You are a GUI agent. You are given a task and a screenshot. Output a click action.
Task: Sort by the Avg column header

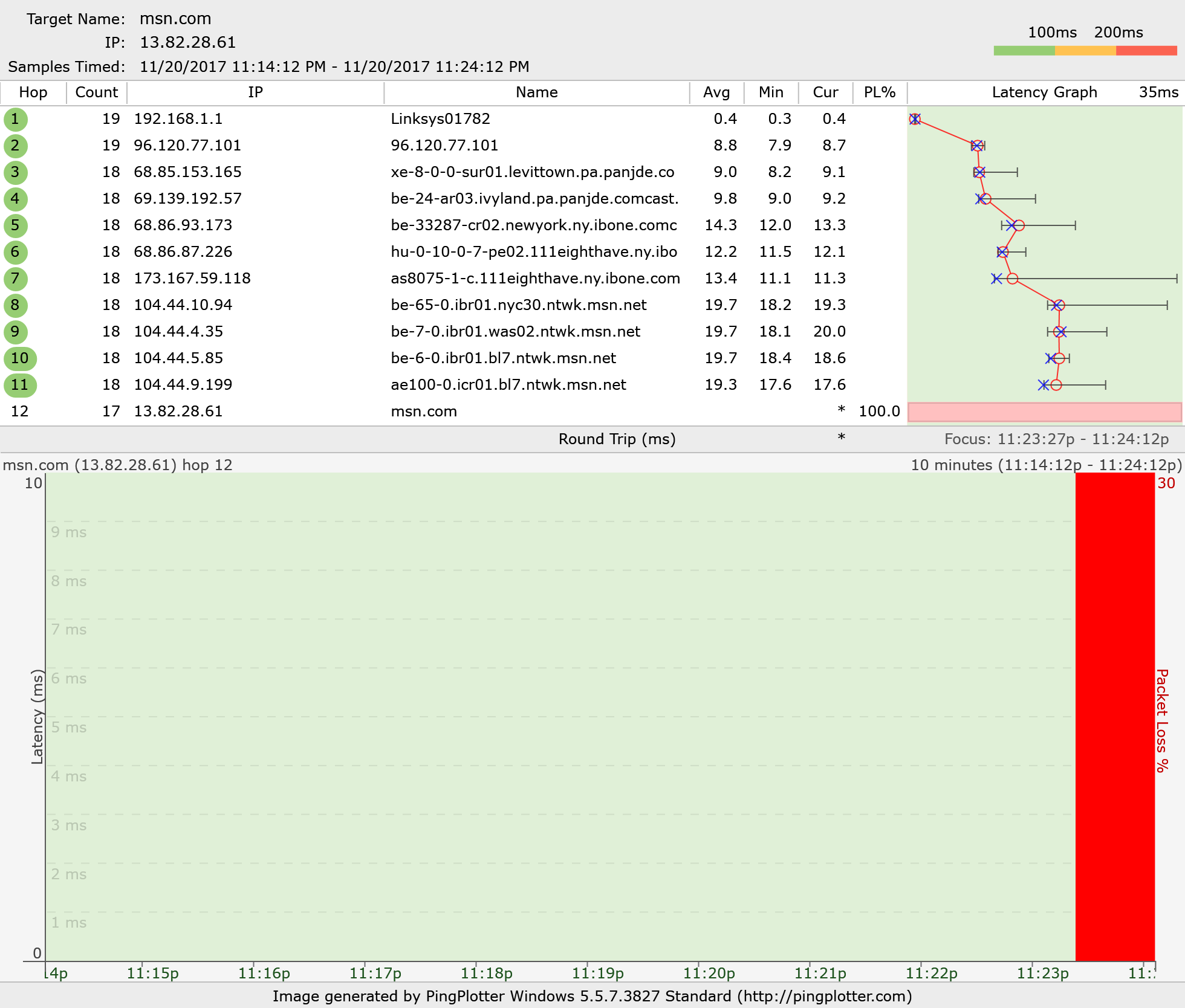pyautogui.click(x=716, y=92)
